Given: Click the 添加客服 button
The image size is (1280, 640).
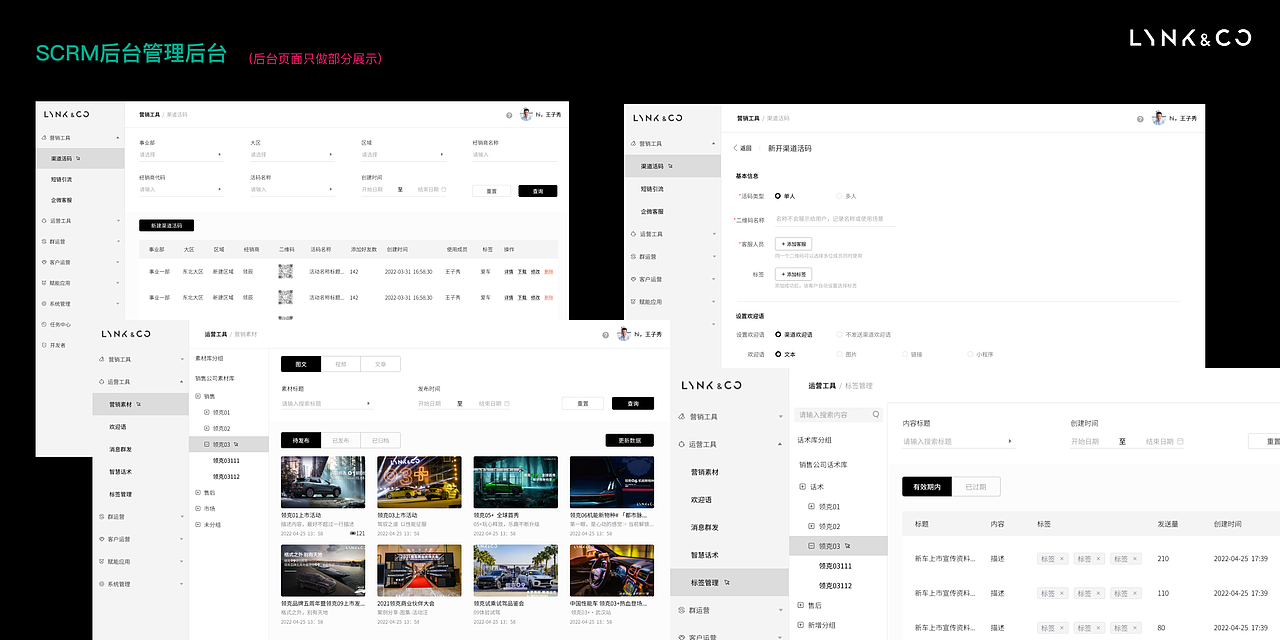Looking at the screenshot, I should [793, 244].
